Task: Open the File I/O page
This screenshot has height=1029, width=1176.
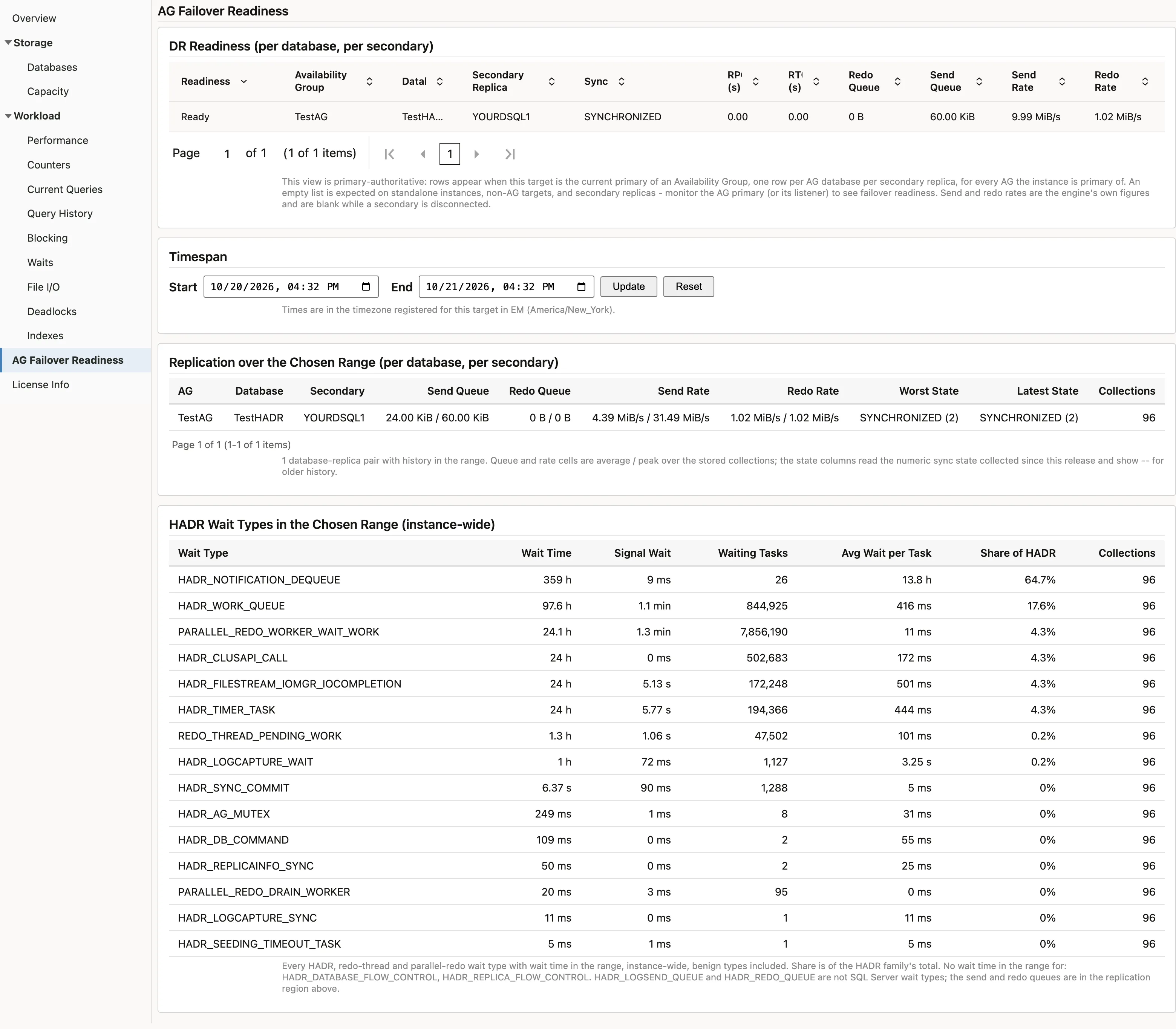Action: pyautogui.click(x=43, y=287)
